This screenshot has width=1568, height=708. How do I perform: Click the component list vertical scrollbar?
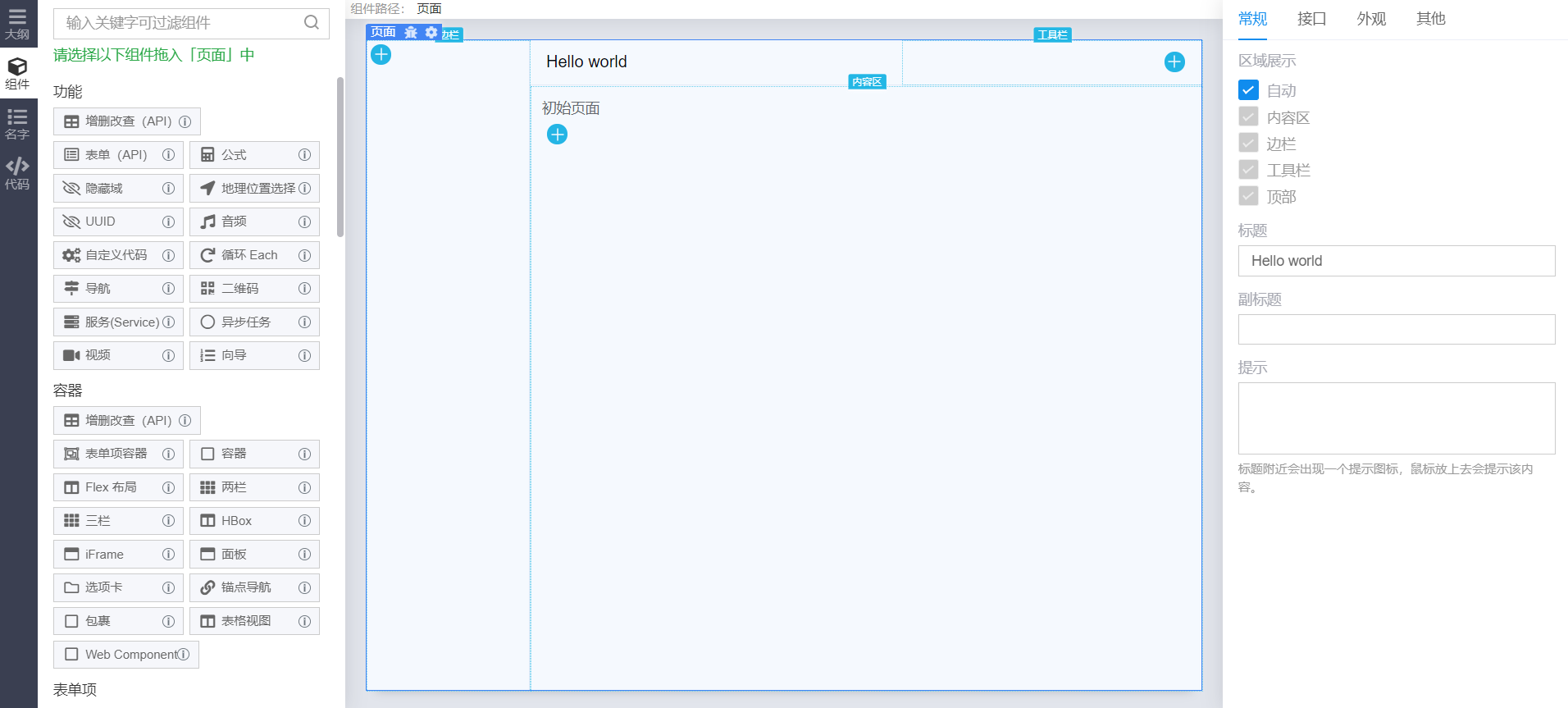coord(340,156)
